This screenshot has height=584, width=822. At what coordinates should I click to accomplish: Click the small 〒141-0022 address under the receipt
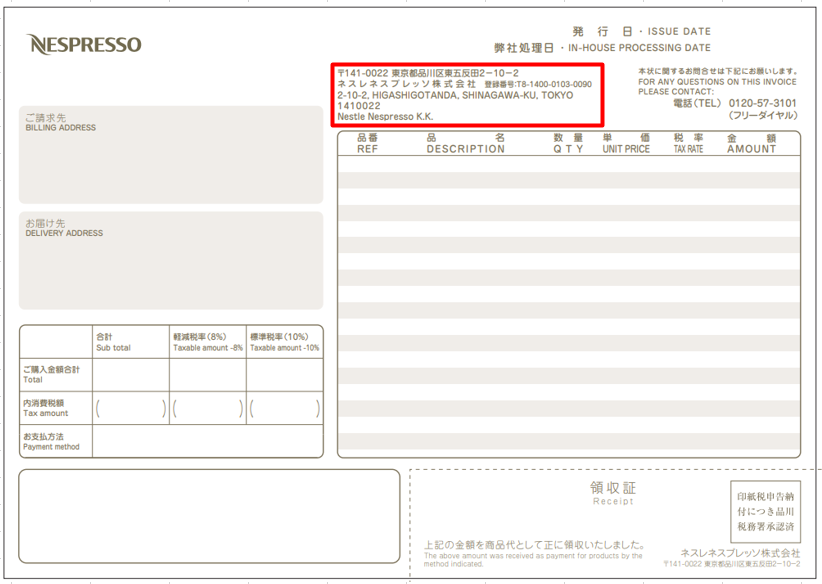(732, 564)
